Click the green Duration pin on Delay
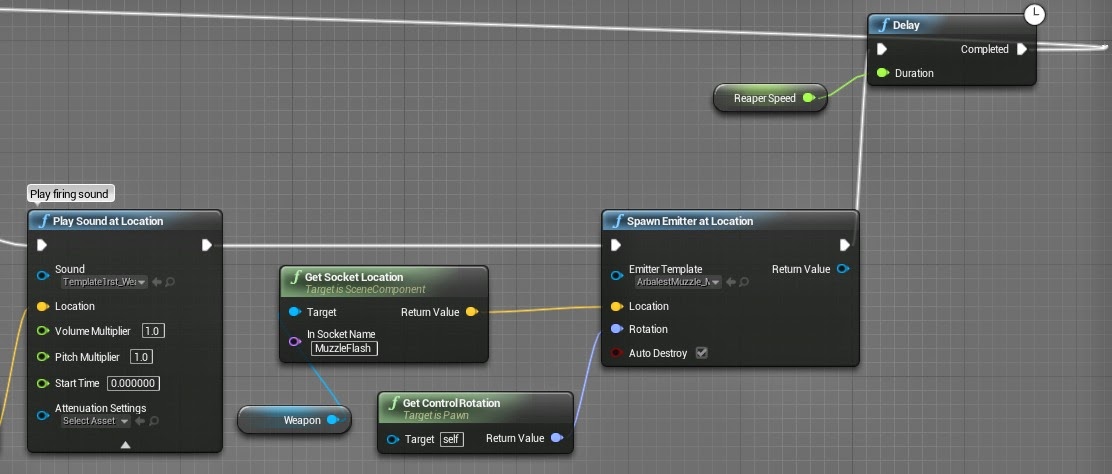 pos(882,72)
